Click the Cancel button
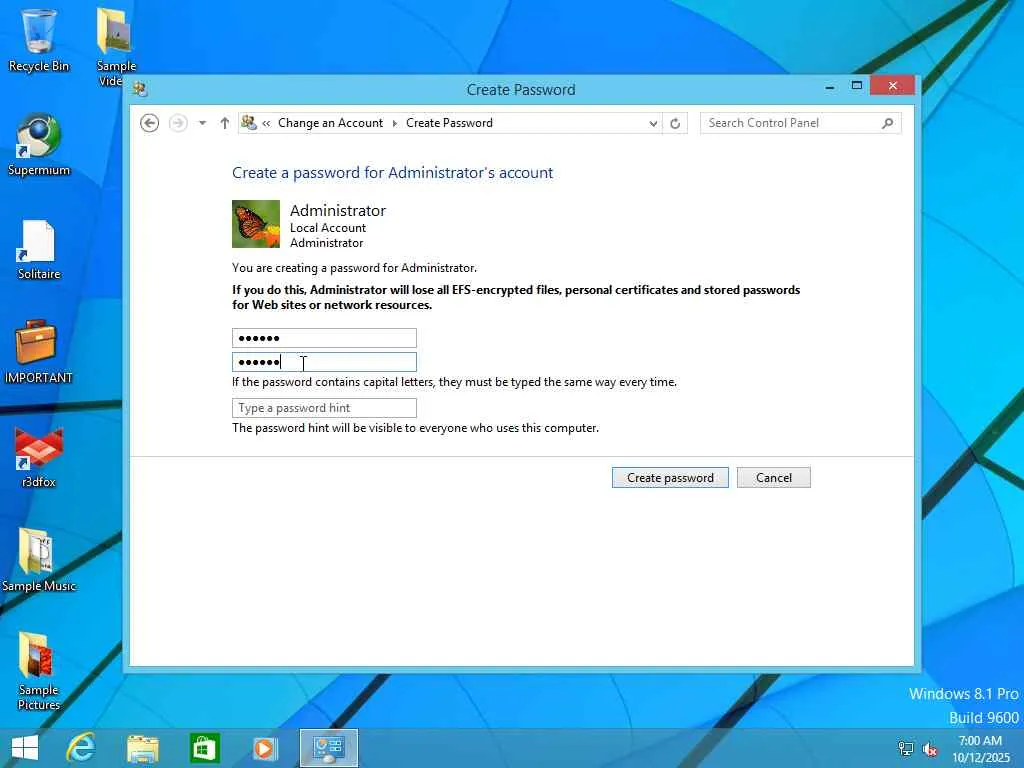 point(774,477)
